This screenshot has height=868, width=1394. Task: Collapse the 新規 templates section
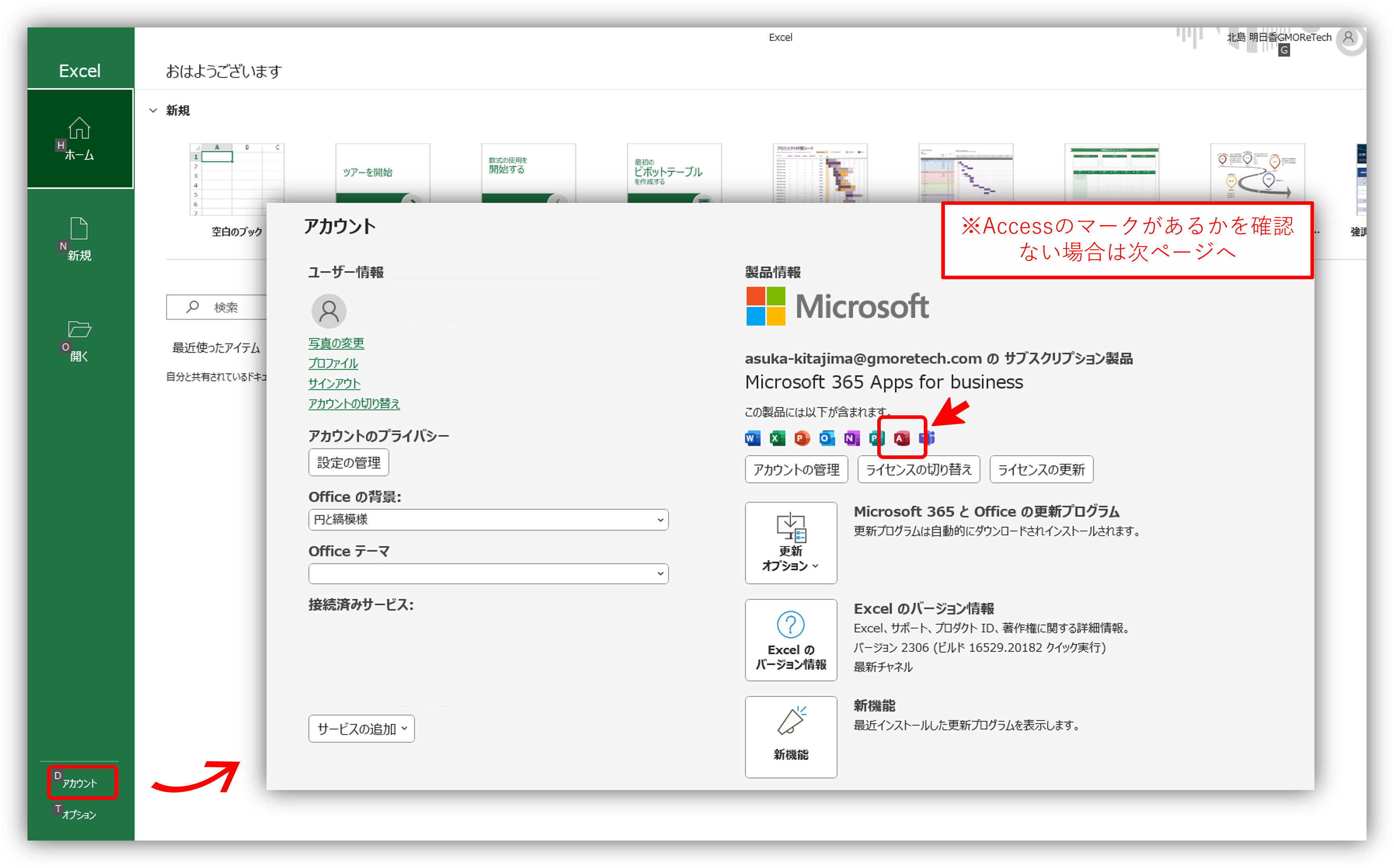click(153, 110)
